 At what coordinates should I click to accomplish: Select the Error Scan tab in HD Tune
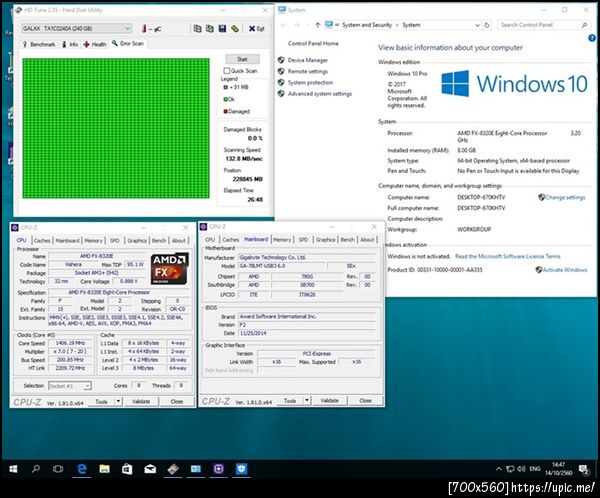pos(128,44)
